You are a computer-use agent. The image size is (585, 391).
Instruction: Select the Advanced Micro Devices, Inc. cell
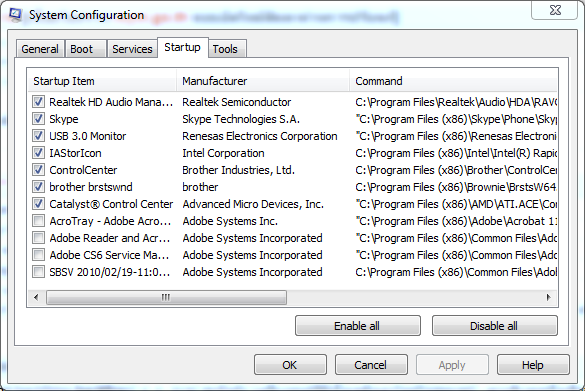click(253, 204)
